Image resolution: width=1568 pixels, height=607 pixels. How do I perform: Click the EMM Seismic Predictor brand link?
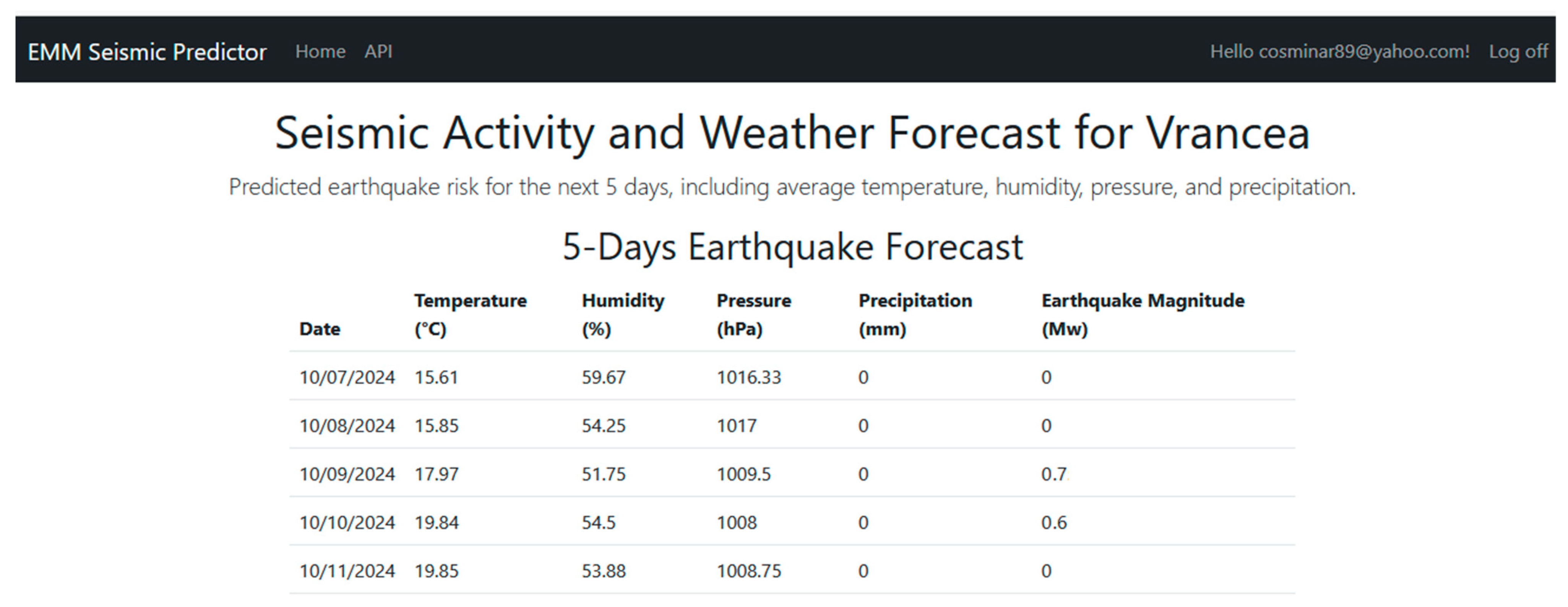pos(147,52)
